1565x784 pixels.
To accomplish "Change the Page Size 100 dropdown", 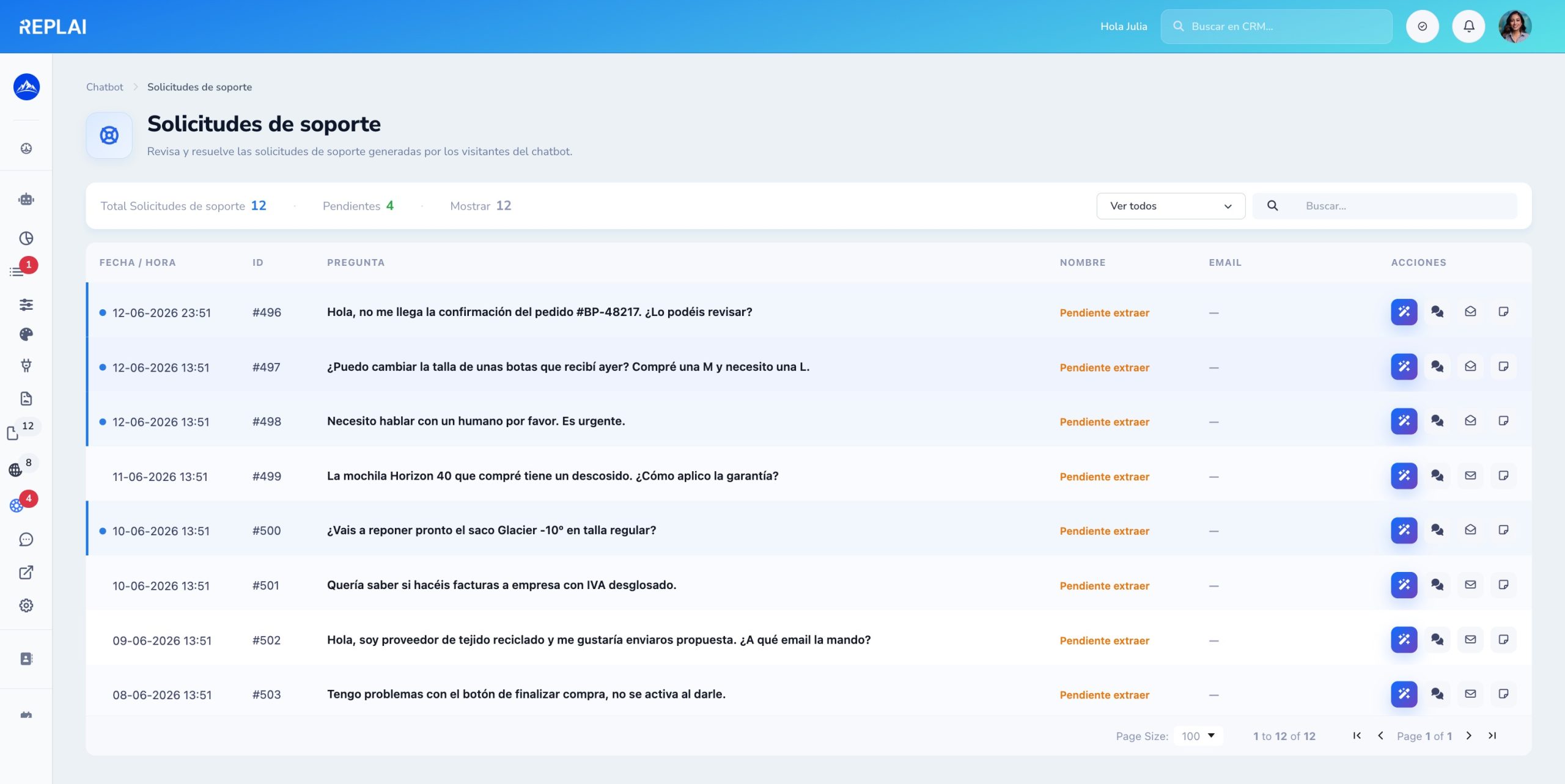I will (1198, 736).
